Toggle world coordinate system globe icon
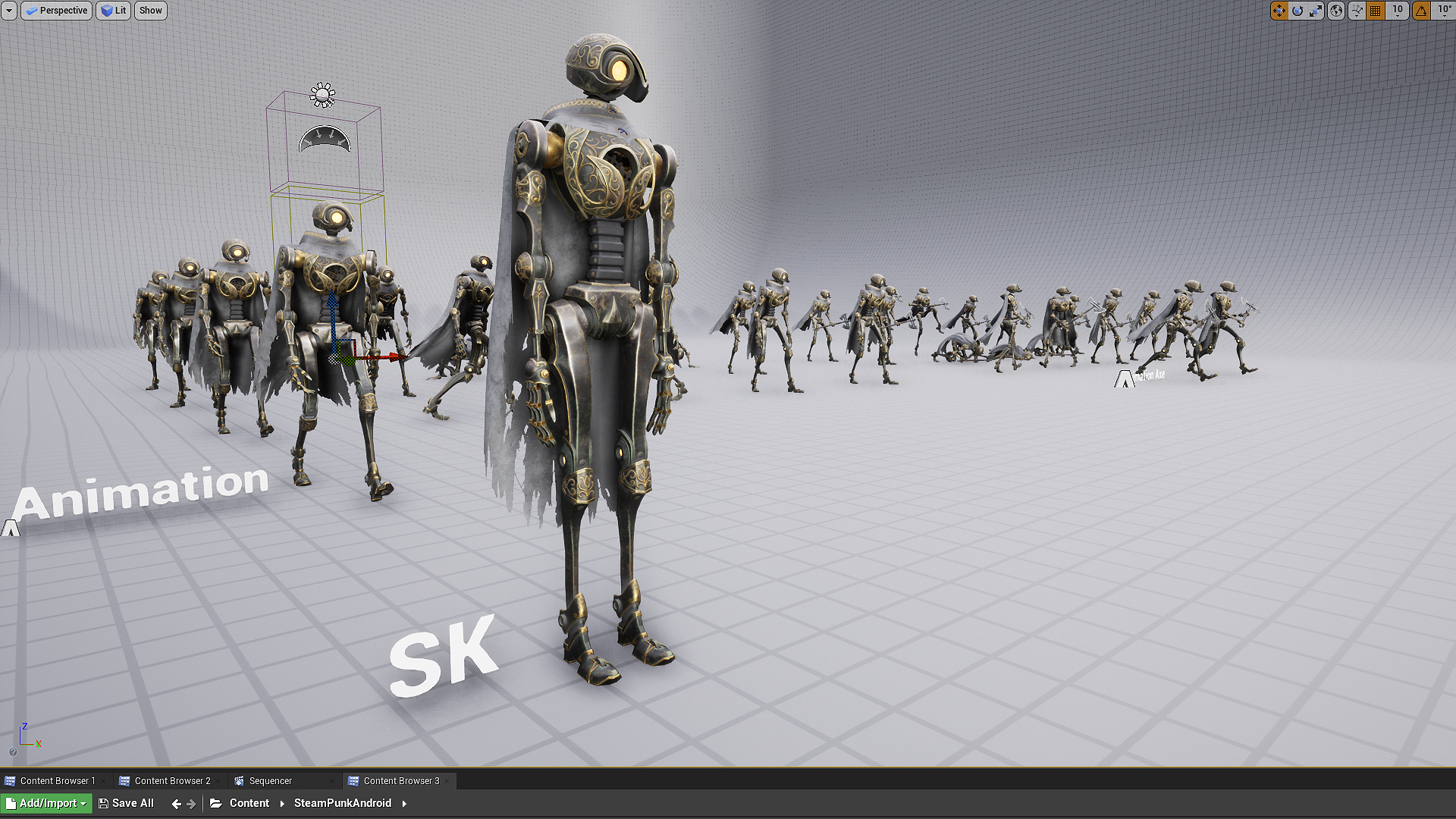This screenshot has width=1456, height=819. 1336,11
